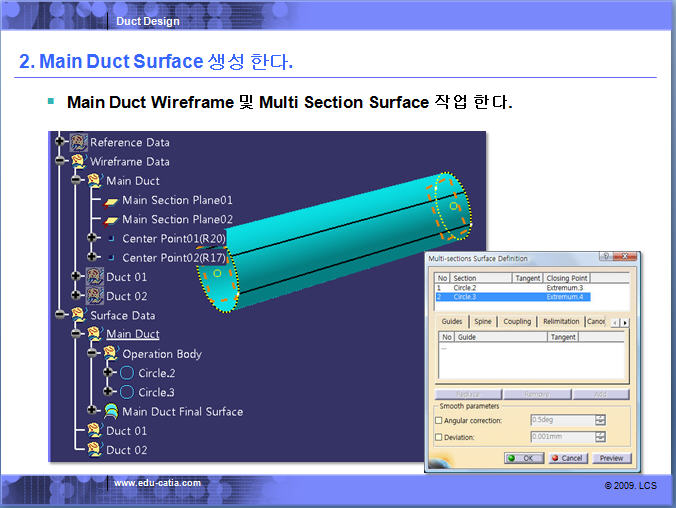Click the Circle.3 sketch icon
This screenshot has height=508, width=676.
point(127,392)
